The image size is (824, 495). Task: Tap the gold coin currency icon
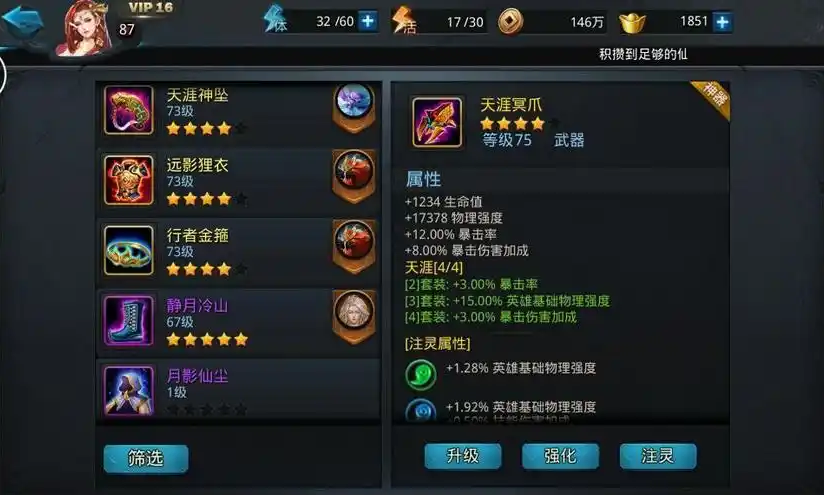510,22
